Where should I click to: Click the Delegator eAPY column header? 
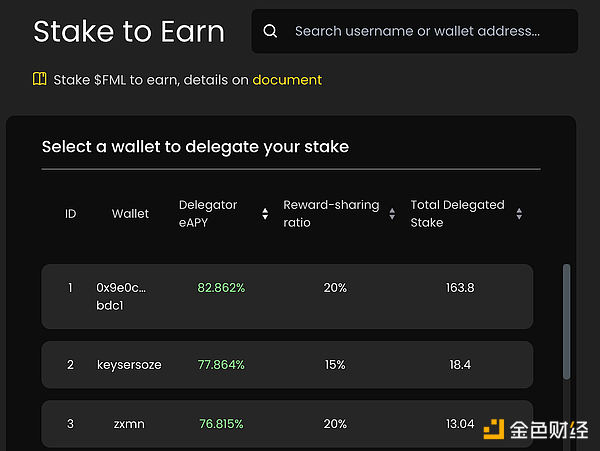click(208, 213)
